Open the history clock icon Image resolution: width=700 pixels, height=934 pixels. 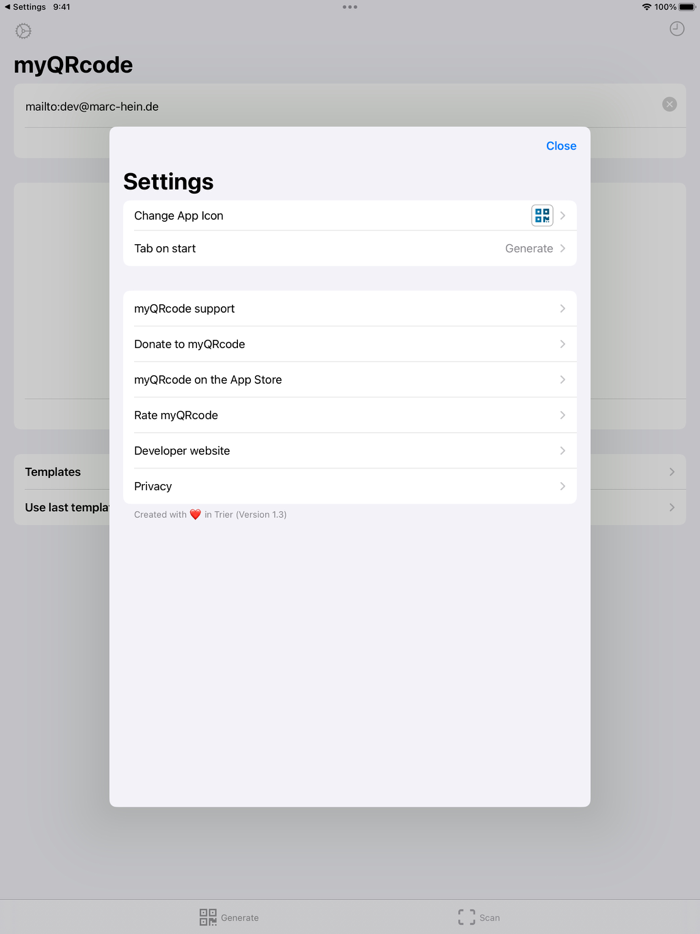tap(677, 29)
